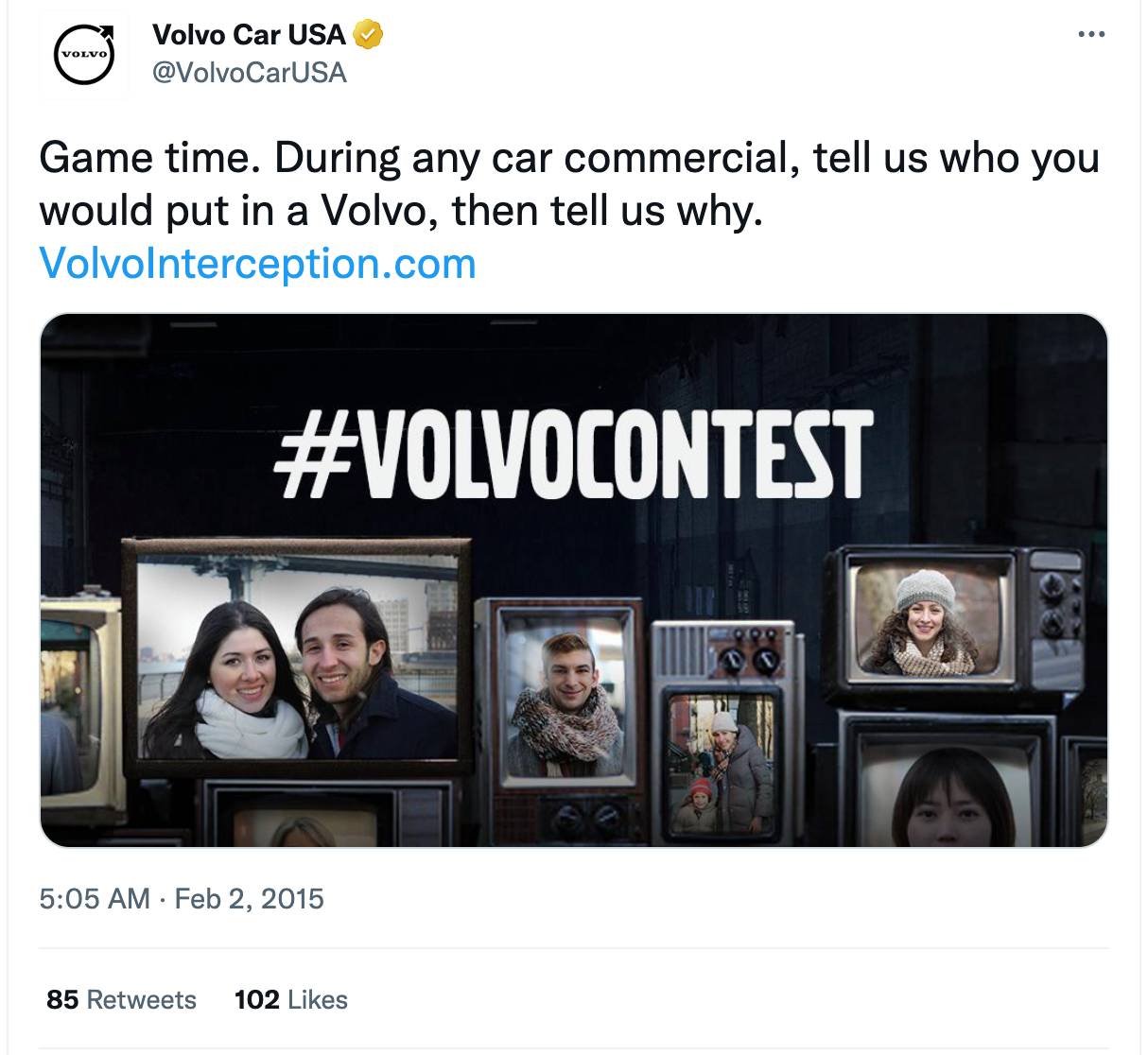
Task: Click the couple photo in the large TV
Action: (298, 659)
